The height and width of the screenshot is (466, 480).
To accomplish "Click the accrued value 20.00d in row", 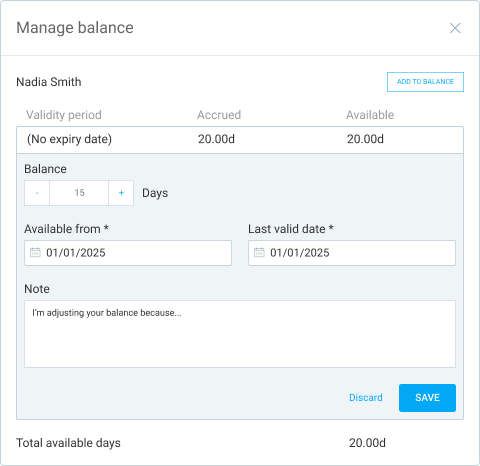I will point(216,139).
